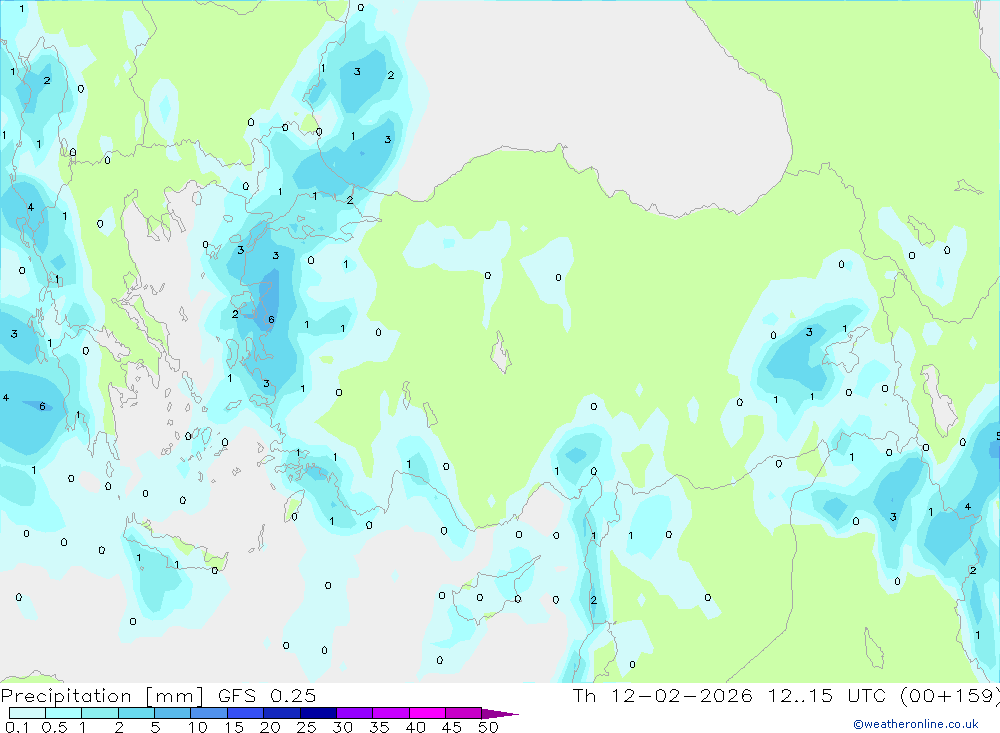
Task: Select the 2–5 mm legend color swatch
Action: click(136, 713)
